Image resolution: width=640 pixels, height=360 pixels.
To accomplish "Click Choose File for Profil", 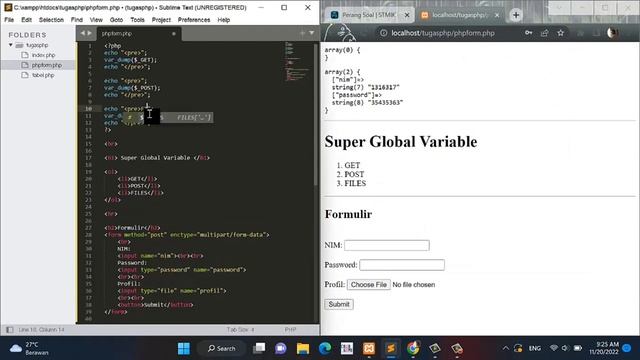I will tap(369, 284).
